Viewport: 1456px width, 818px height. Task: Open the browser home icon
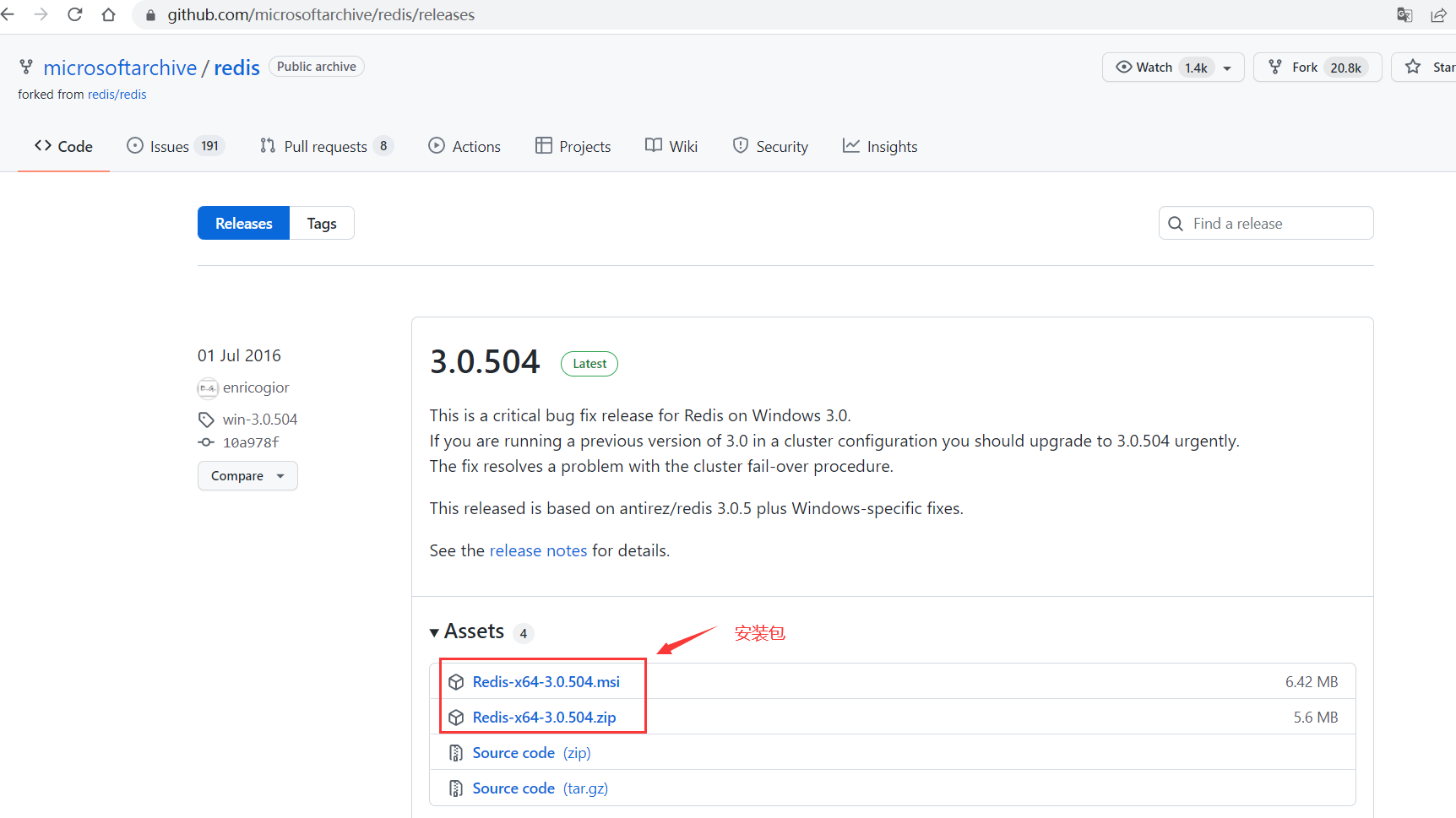pyautogui.click(x=108, y=14)
